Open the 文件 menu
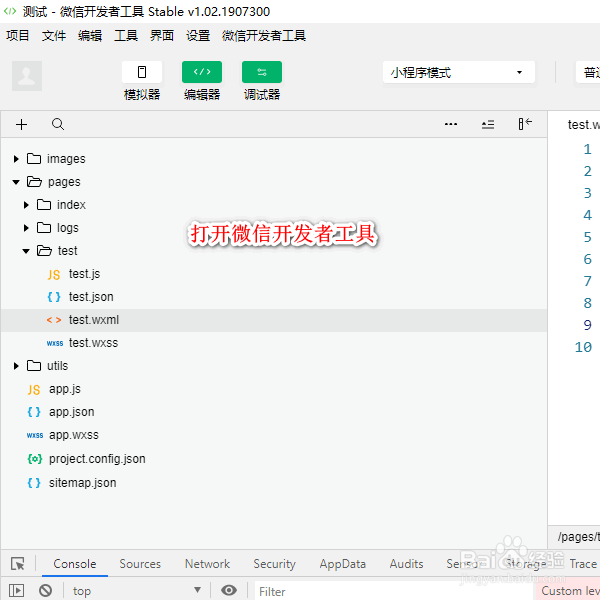Screen dimensions: 600x600 (54, 36)
